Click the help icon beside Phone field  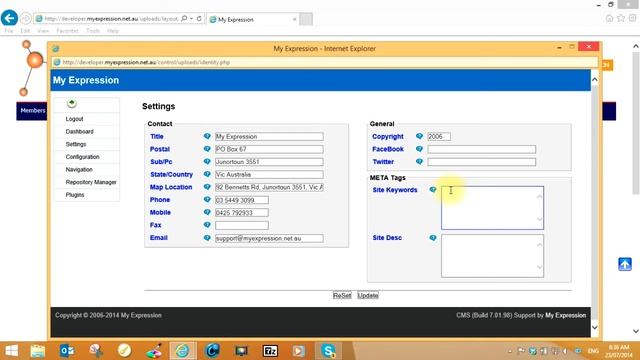(x=207, y=199)
